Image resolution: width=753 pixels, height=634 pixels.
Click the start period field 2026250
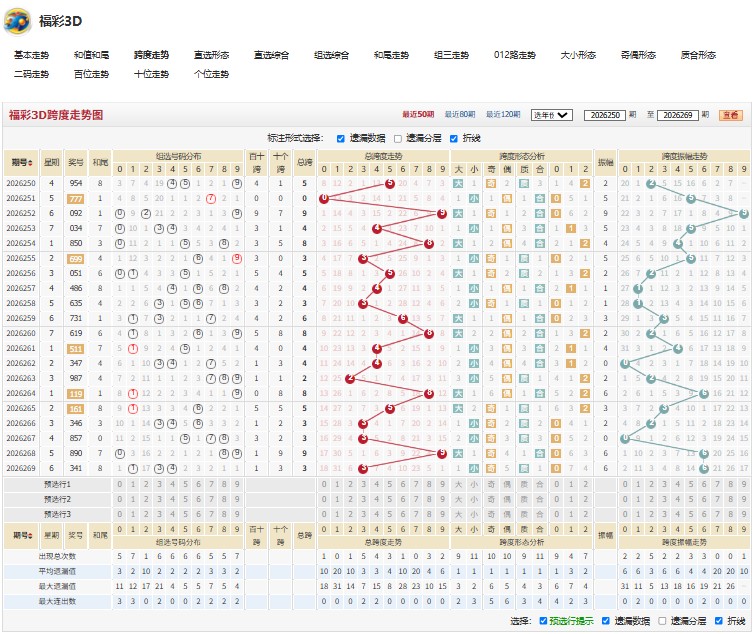pos(605,115)
